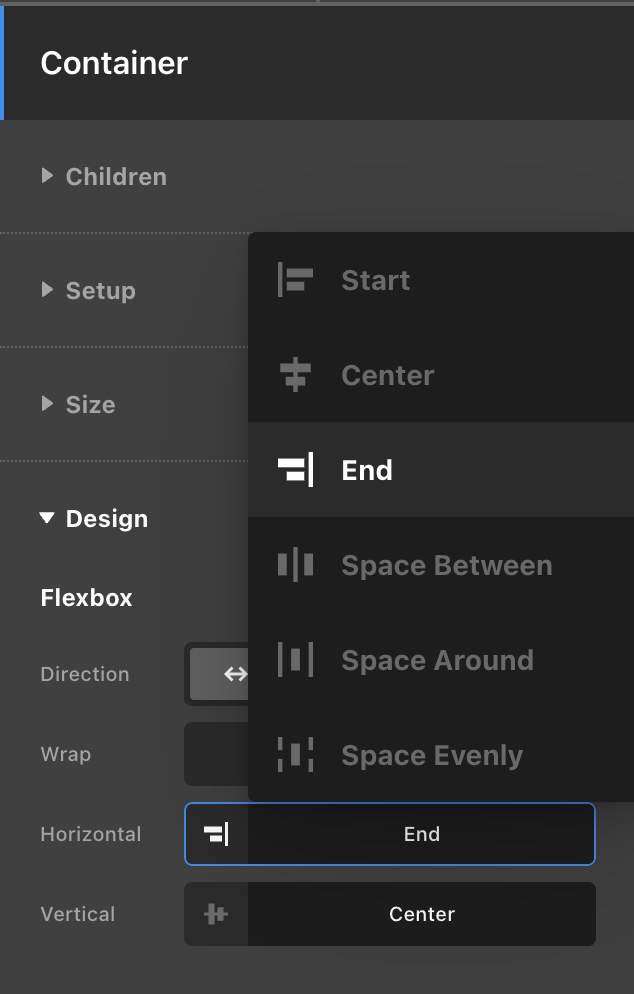Click the Space Around distribution icon

point(295,660)
